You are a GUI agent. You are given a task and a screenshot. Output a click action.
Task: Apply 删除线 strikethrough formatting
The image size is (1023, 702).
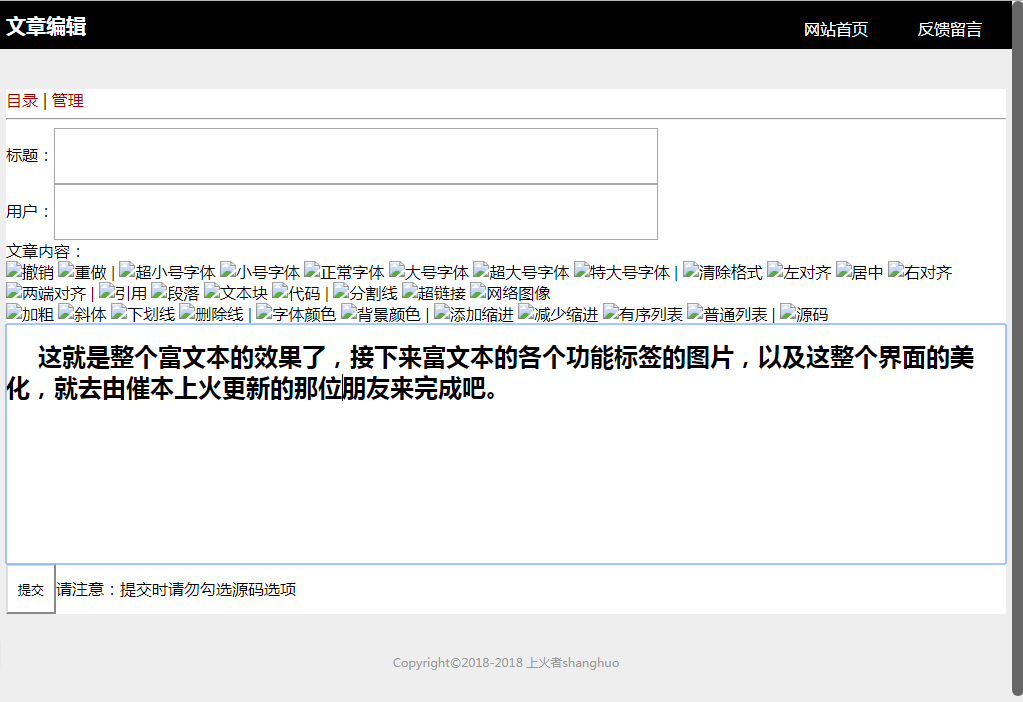click(x=211, y=314)
